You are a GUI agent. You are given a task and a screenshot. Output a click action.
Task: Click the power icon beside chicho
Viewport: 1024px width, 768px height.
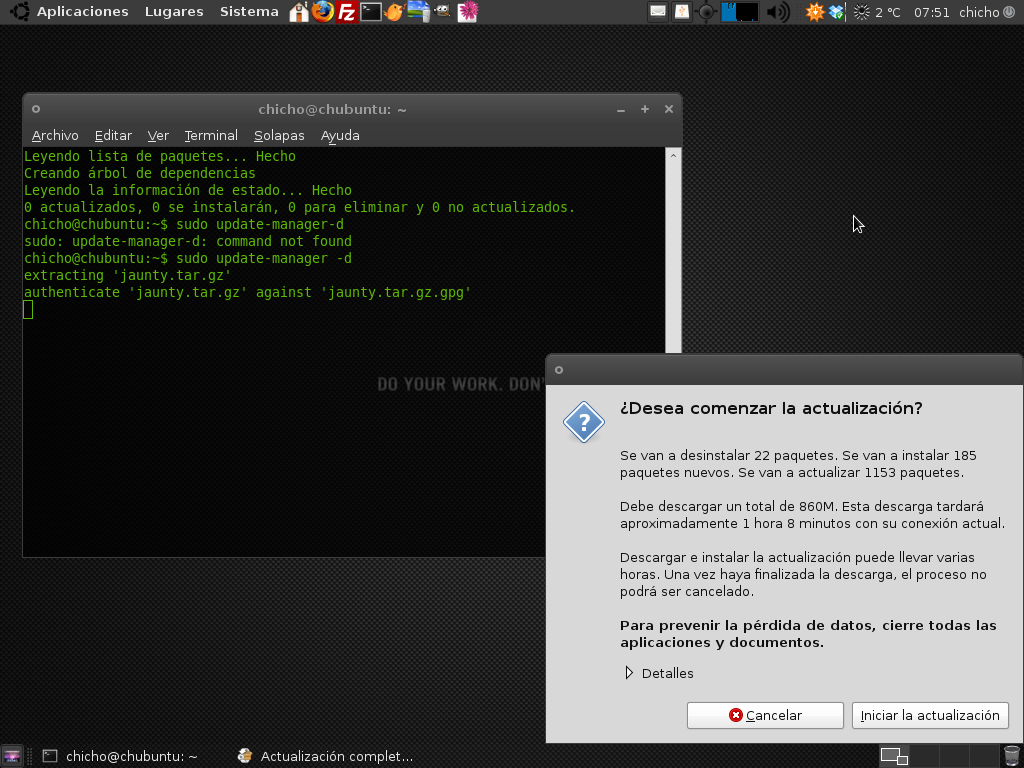click(1009, 12)
